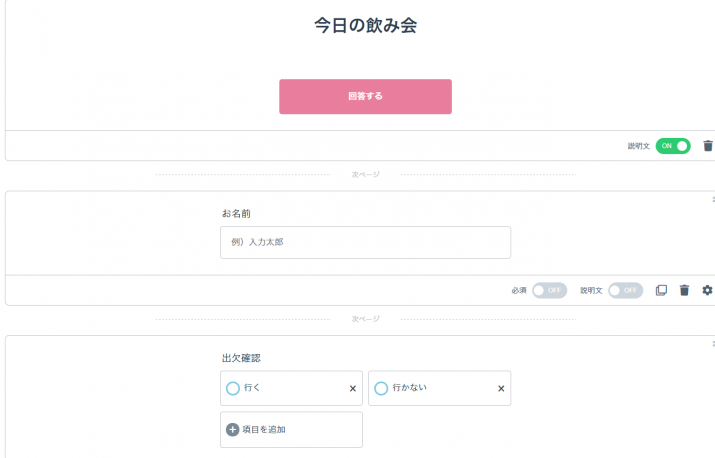Click the 出欠確認 question label
The height and width of the screenshot is (458, 715).
241,358
